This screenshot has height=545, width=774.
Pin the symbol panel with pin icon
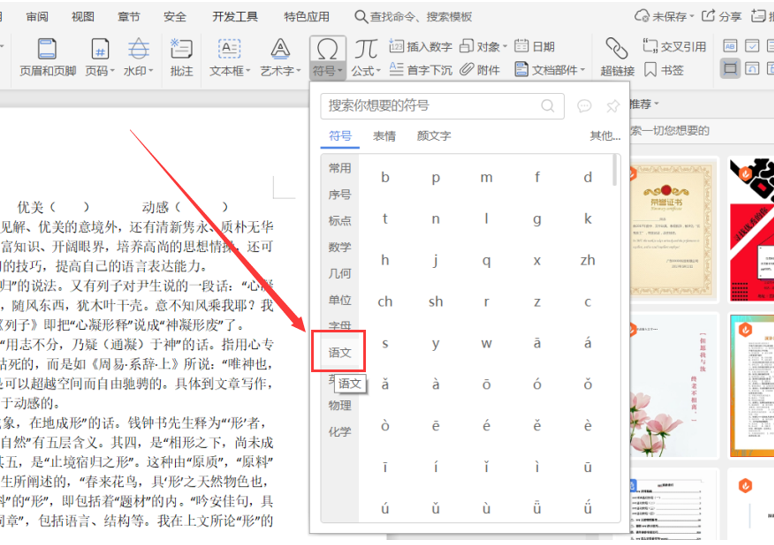coord(613,106)
